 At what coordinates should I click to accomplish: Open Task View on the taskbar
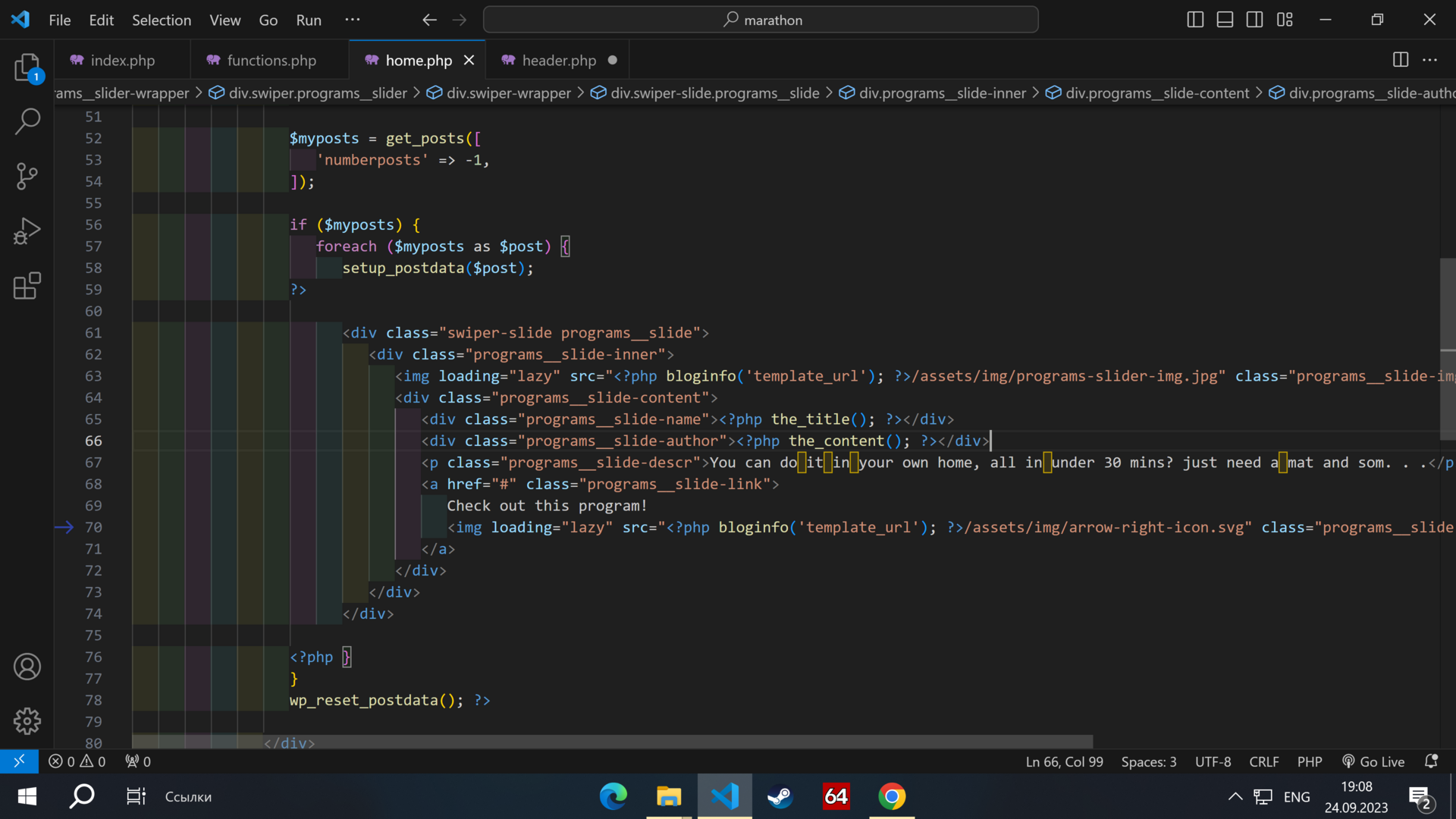[136, 796]
